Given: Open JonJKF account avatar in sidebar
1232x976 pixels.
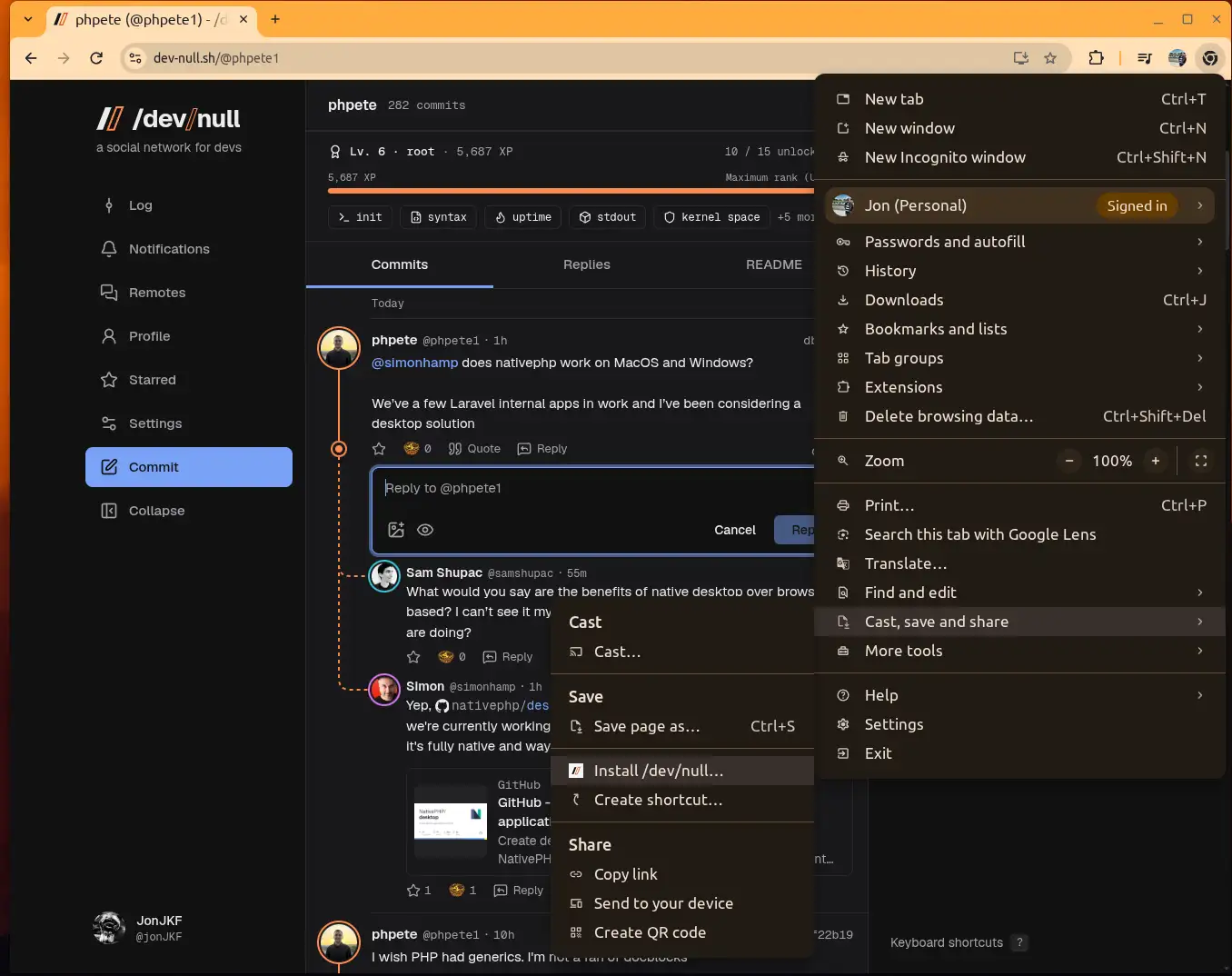Looking at the screenshot, I should click(109, 928).
